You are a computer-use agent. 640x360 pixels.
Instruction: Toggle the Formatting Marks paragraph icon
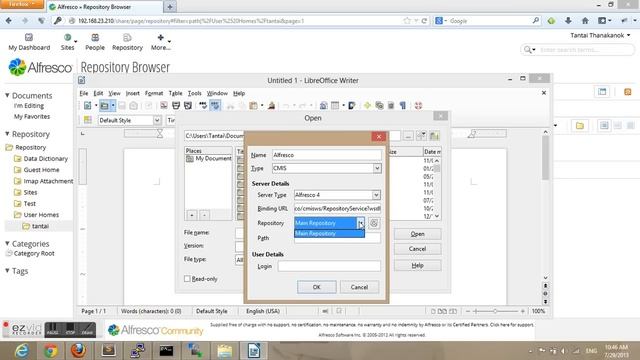[x=403, y=106]
